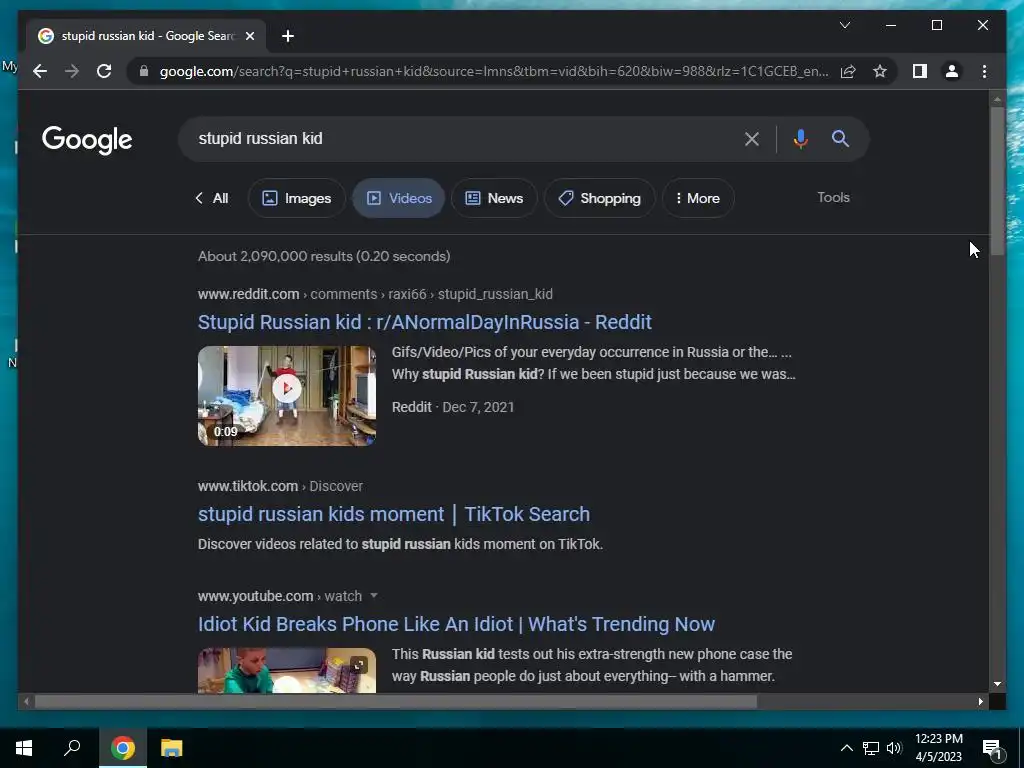Click the About 2,090,000 results text

pos(324,256)
